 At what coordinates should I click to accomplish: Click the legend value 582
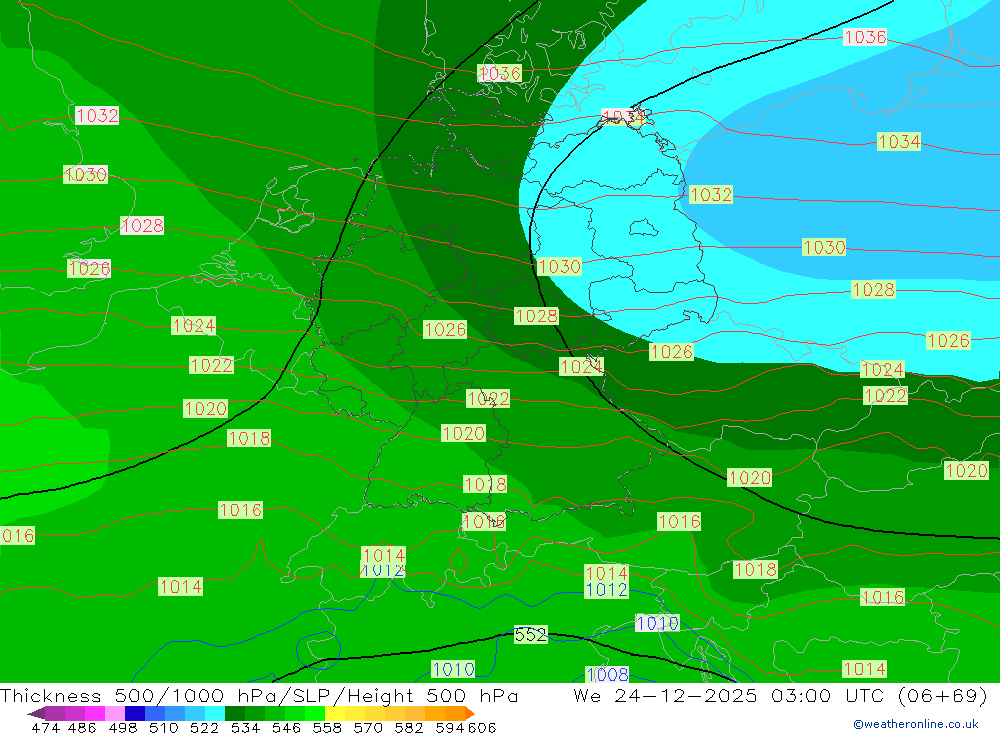(x=408, y=727)
